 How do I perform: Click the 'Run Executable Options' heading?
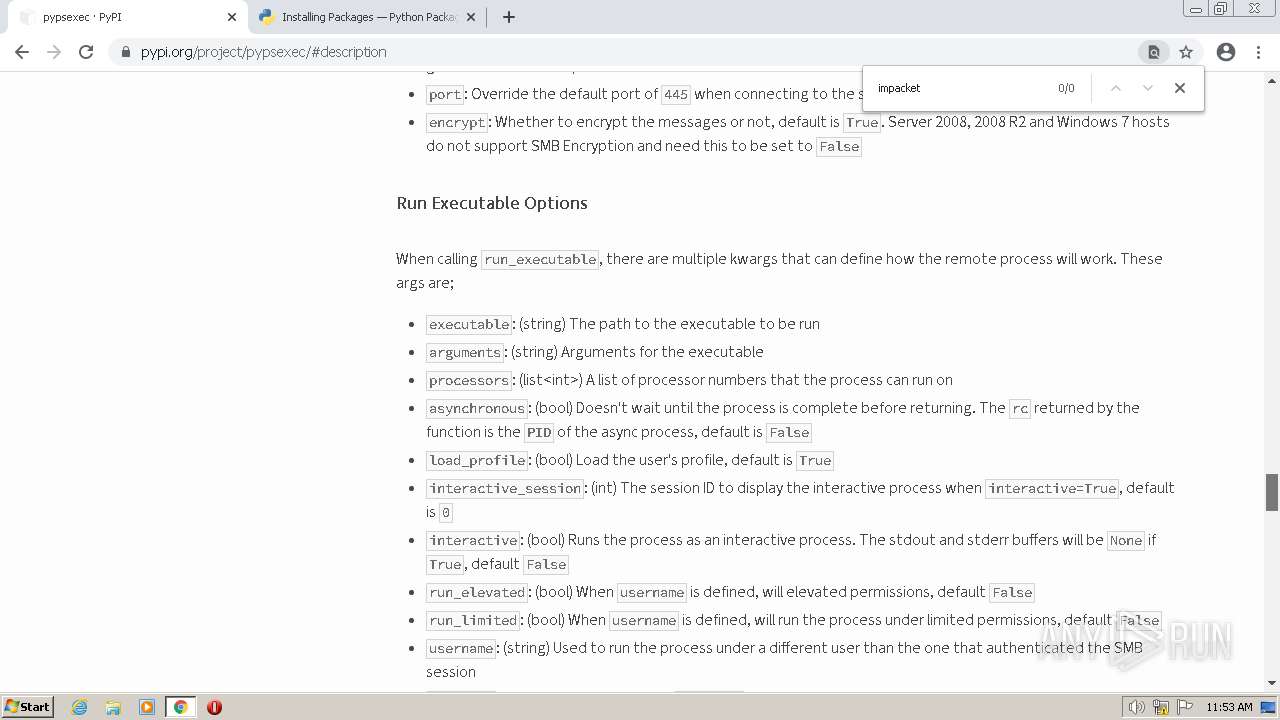click(492, 203)
